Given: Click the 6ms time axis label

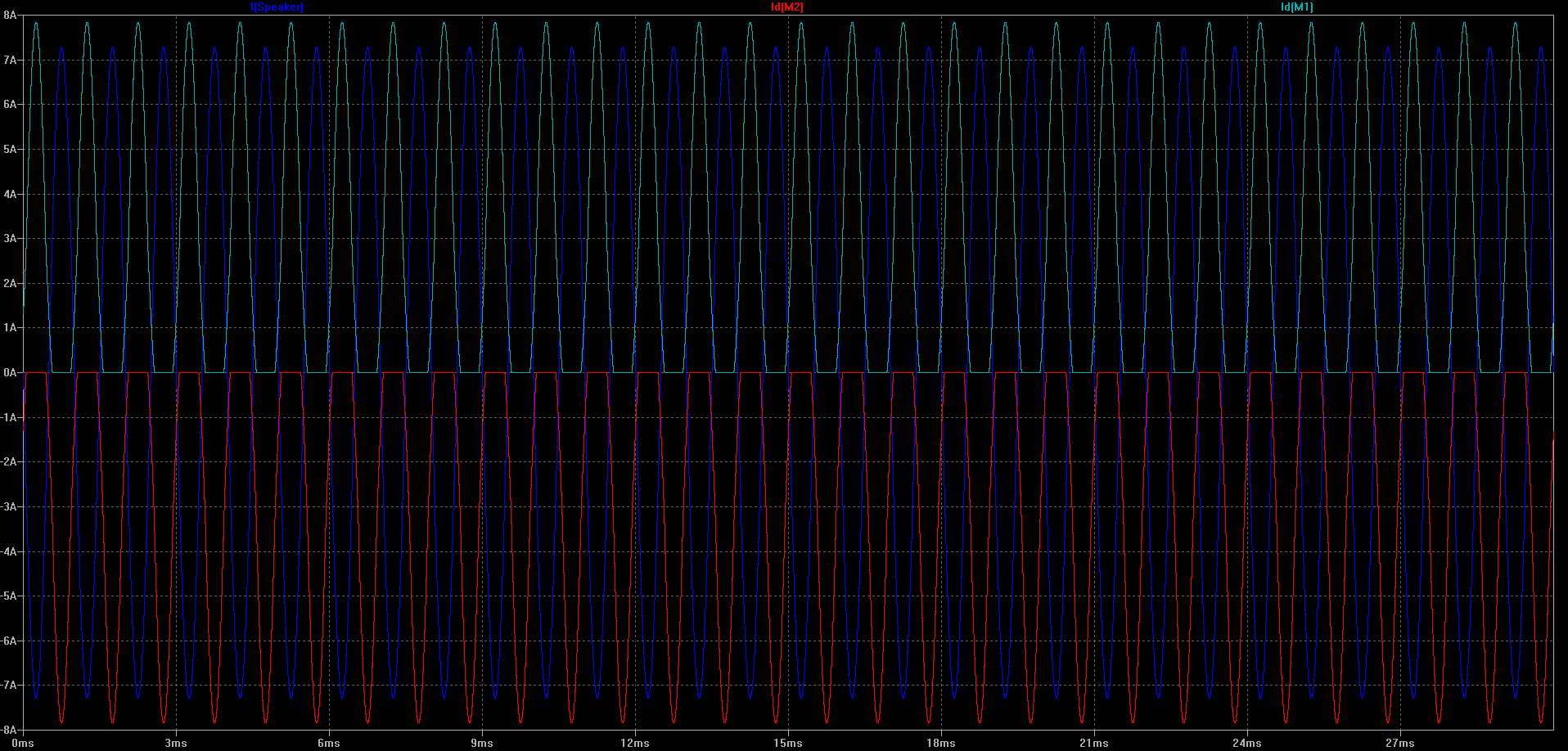Looking at the screenshot, I should click(x=329, y=744).
